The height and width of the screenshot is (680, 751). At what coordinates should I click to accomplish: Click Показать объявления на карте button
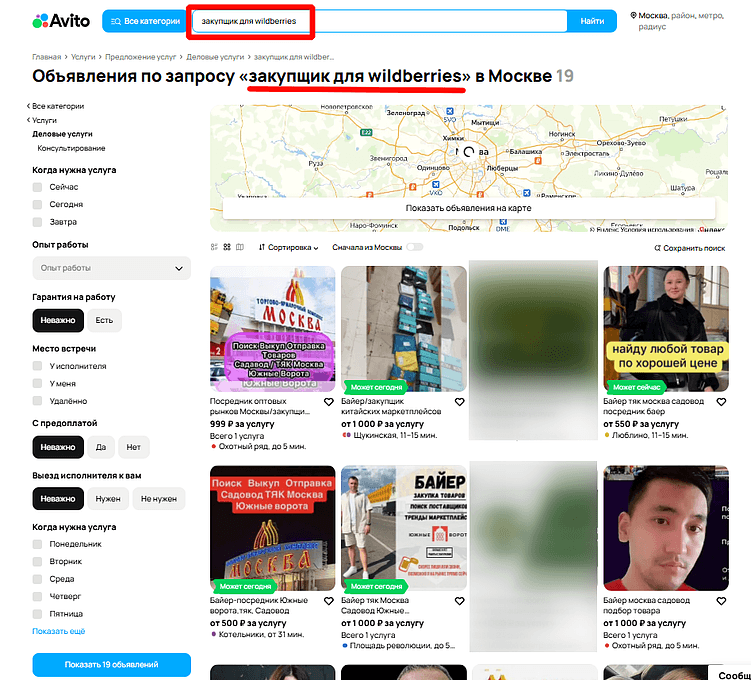468,208
